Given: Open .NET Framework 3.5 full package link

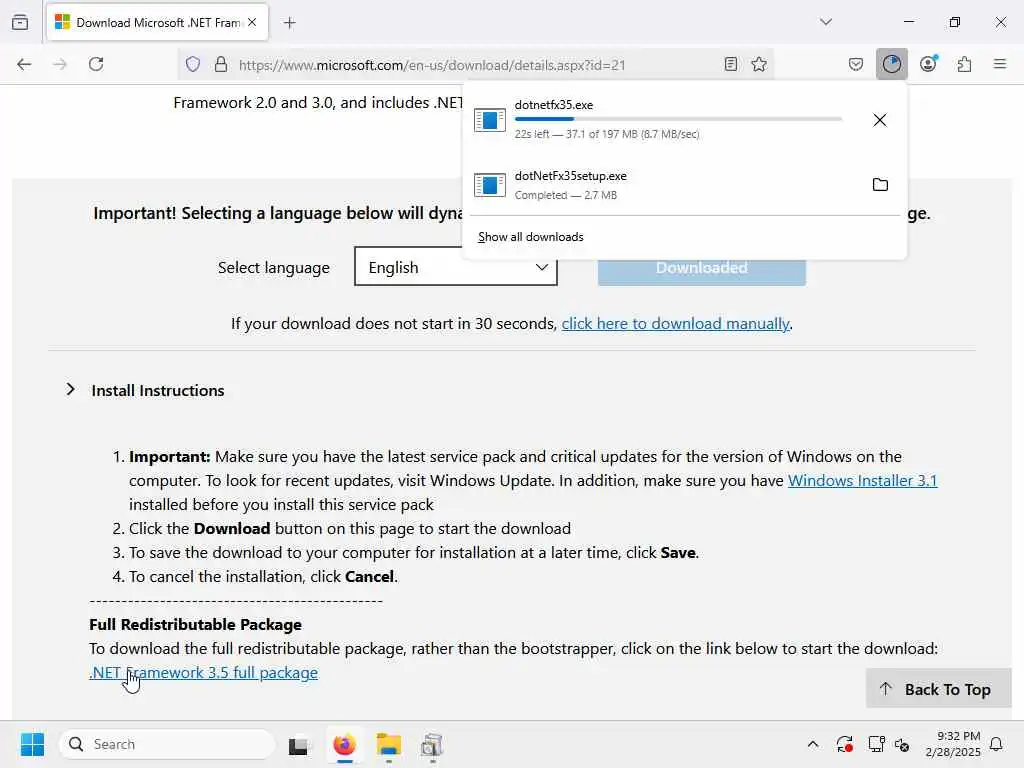Looking at the screenshot, I should point(204,673).
